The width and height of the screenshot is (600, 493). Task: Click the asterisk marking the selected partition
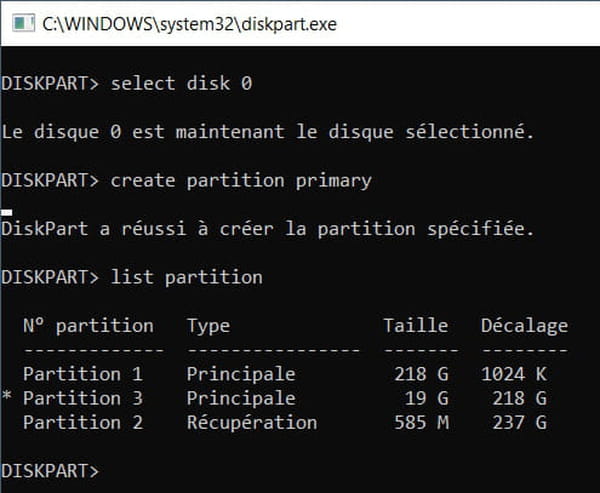(x=7, y=396)
